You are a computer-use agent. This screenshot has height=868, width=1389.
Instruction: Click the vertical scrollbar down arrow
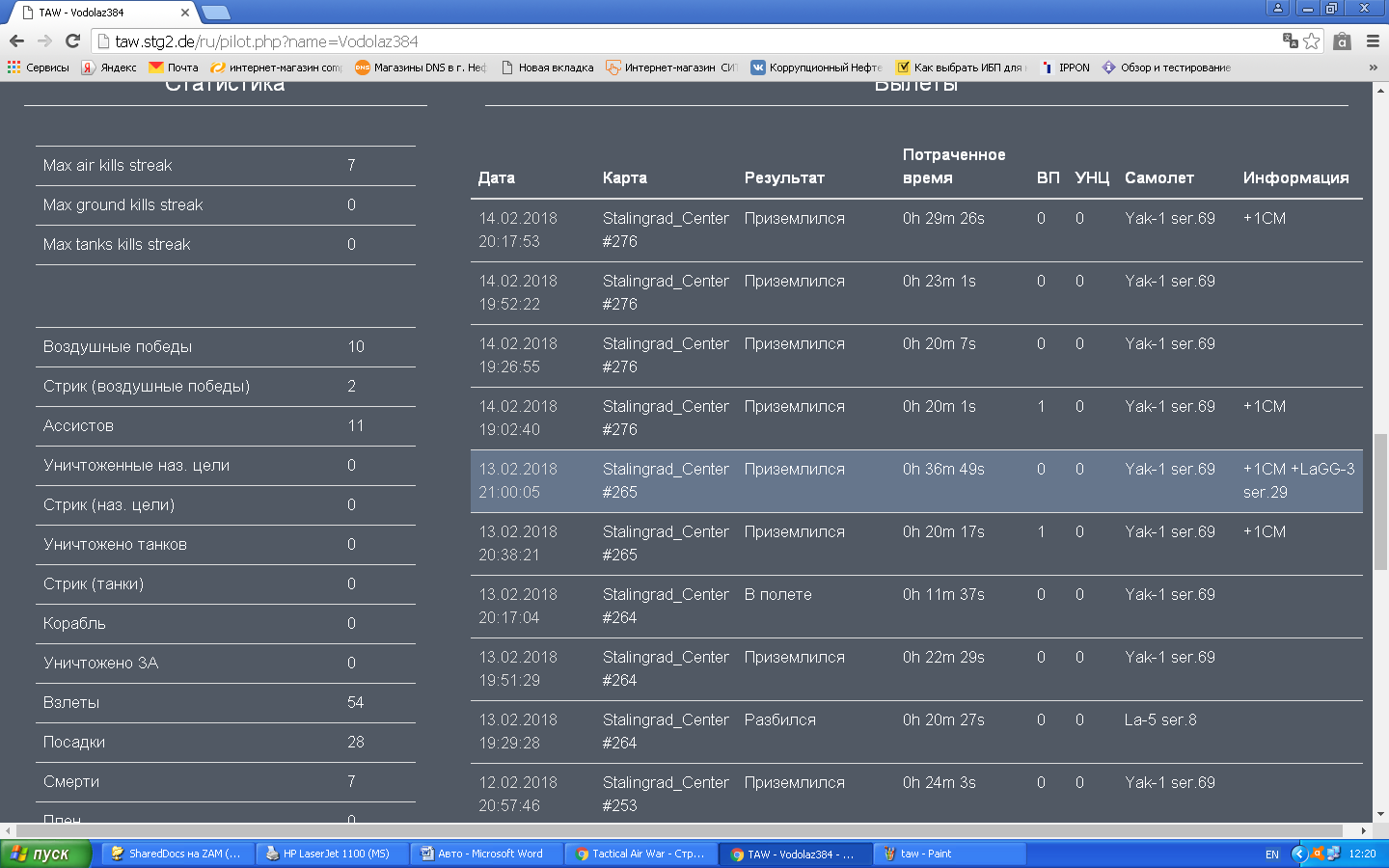click(x=1380, y=814)
